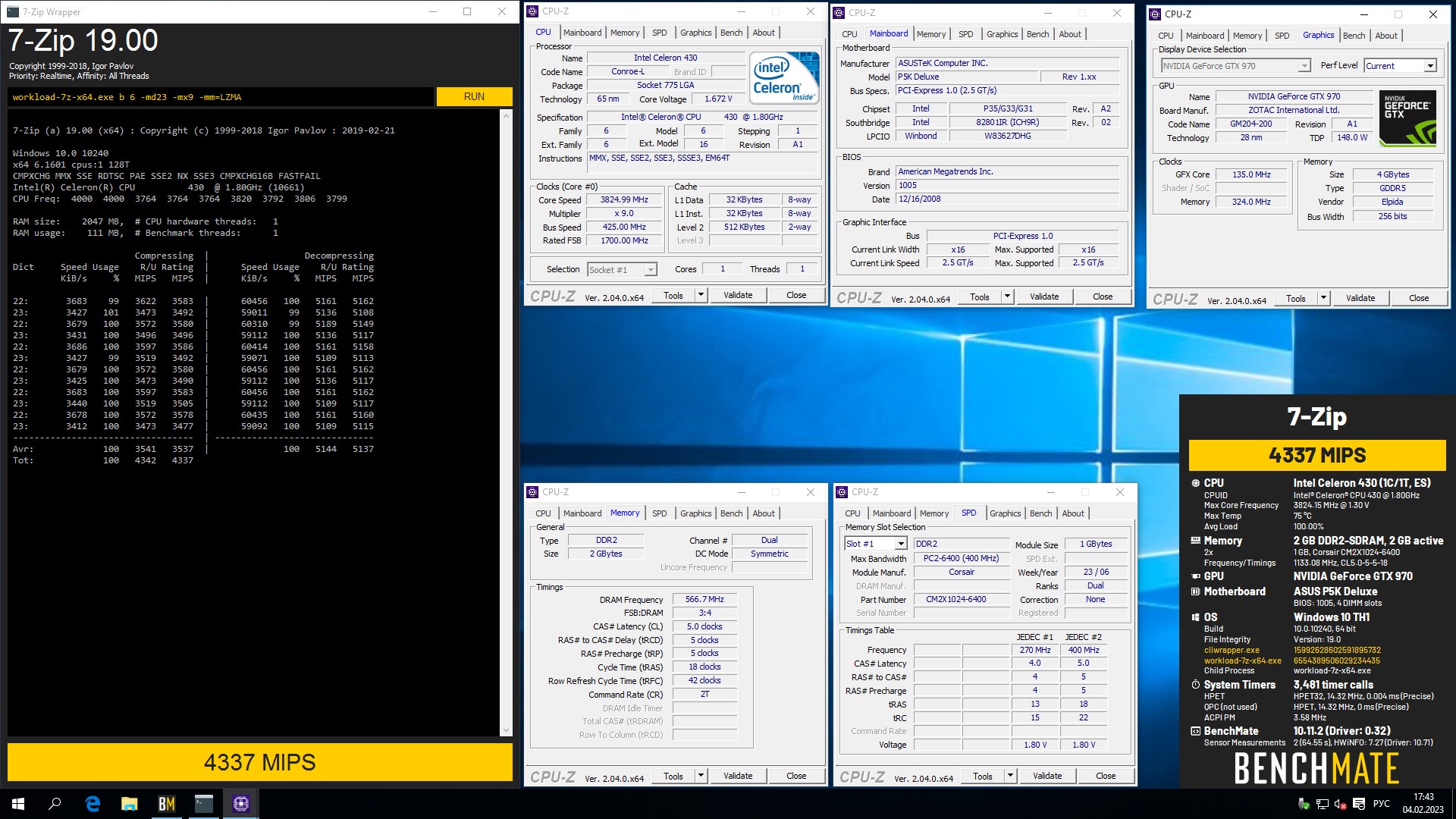Click RUN button in 7-Zip Wrapper
The width and height of the screenshot is (1456, 819).
[474, 96]
